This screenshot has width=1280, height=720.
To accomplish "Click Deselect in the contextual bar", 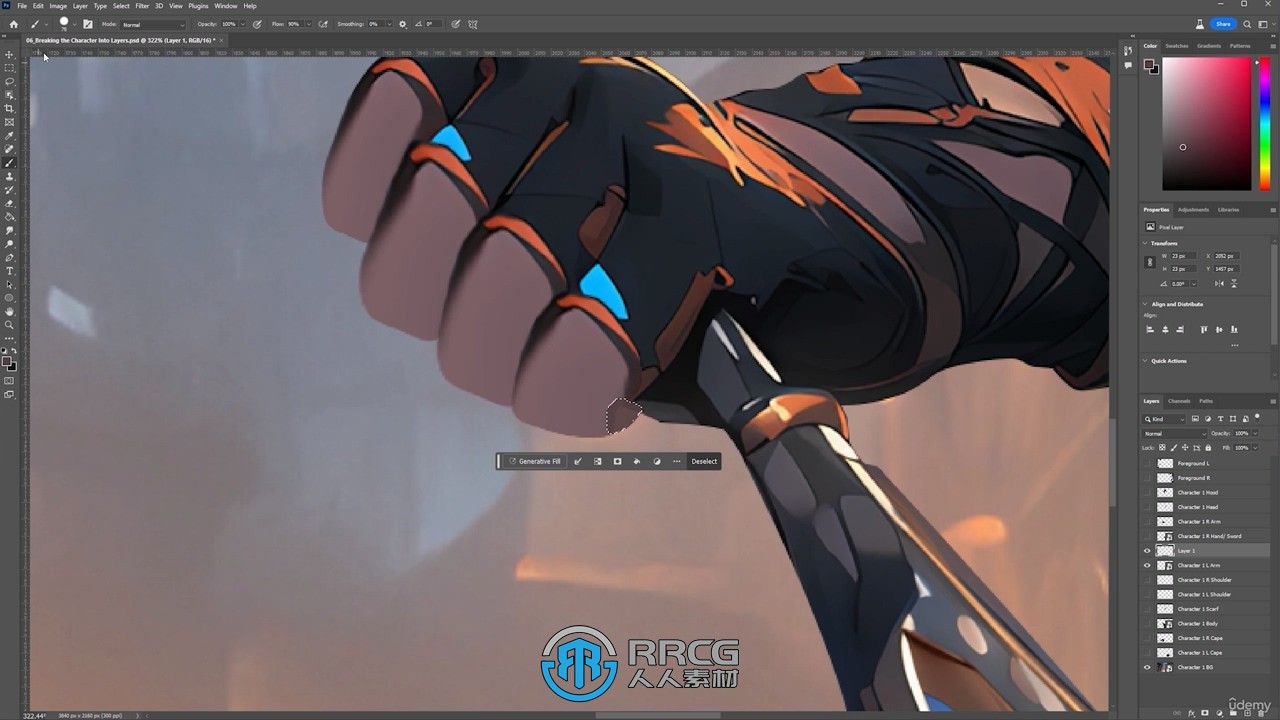I will pos(704,461).
